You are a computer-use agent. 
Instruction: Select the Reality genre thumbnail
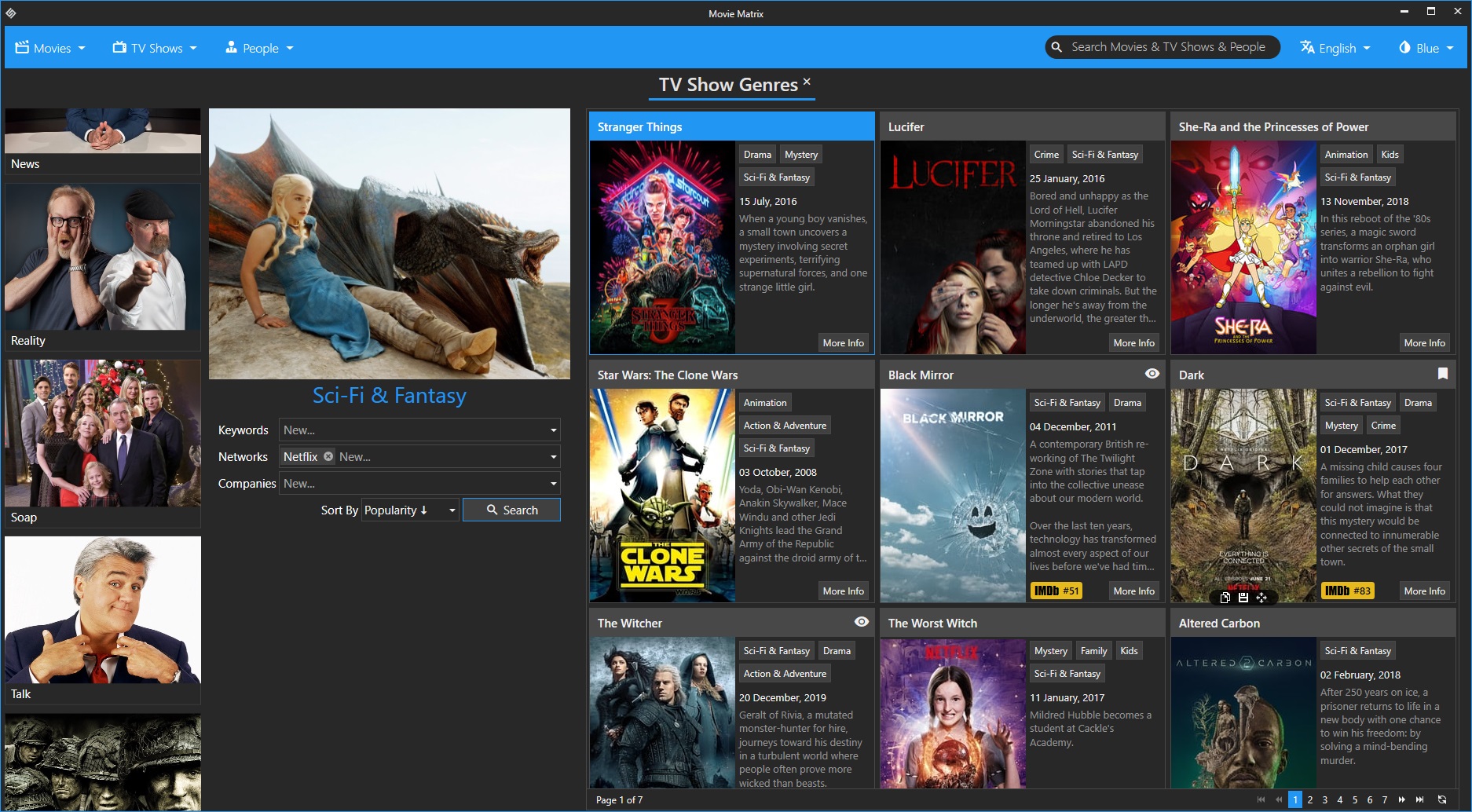point(103,267)
